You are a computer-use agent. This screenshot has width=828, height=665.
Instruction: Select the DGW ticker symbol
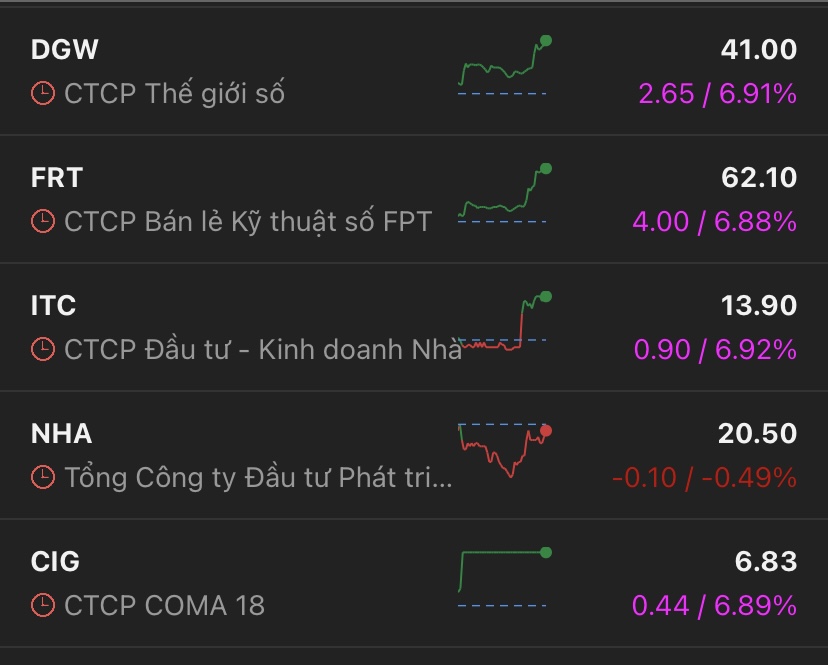click(x=65, y=49)
